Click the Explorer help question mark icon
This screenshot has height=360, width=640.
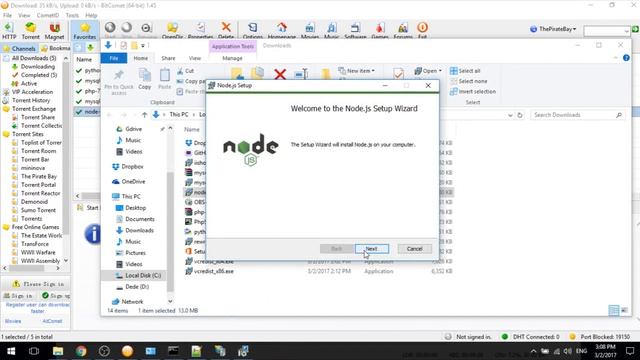(626, 58)
